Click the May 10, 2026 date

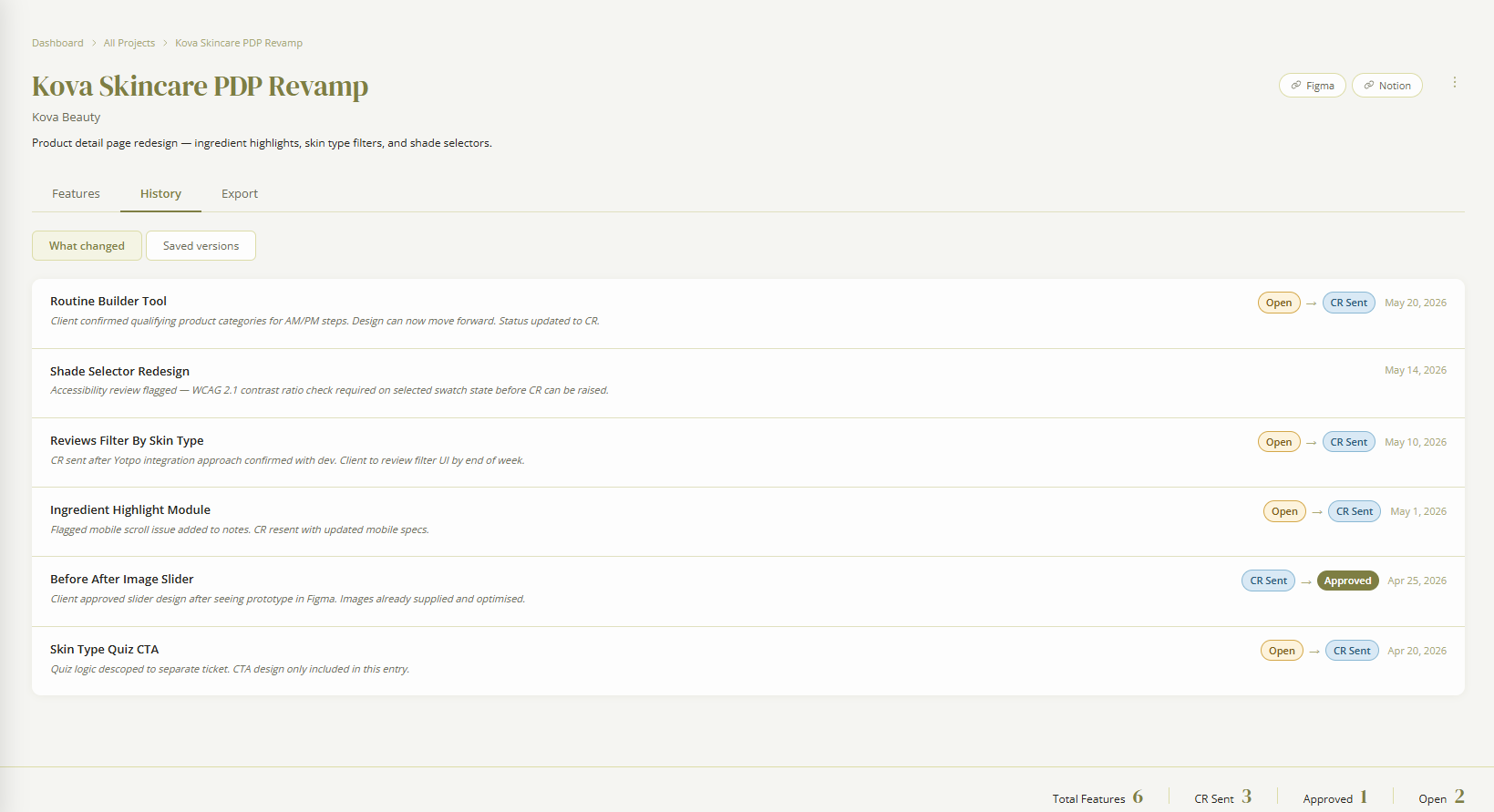1416,442
